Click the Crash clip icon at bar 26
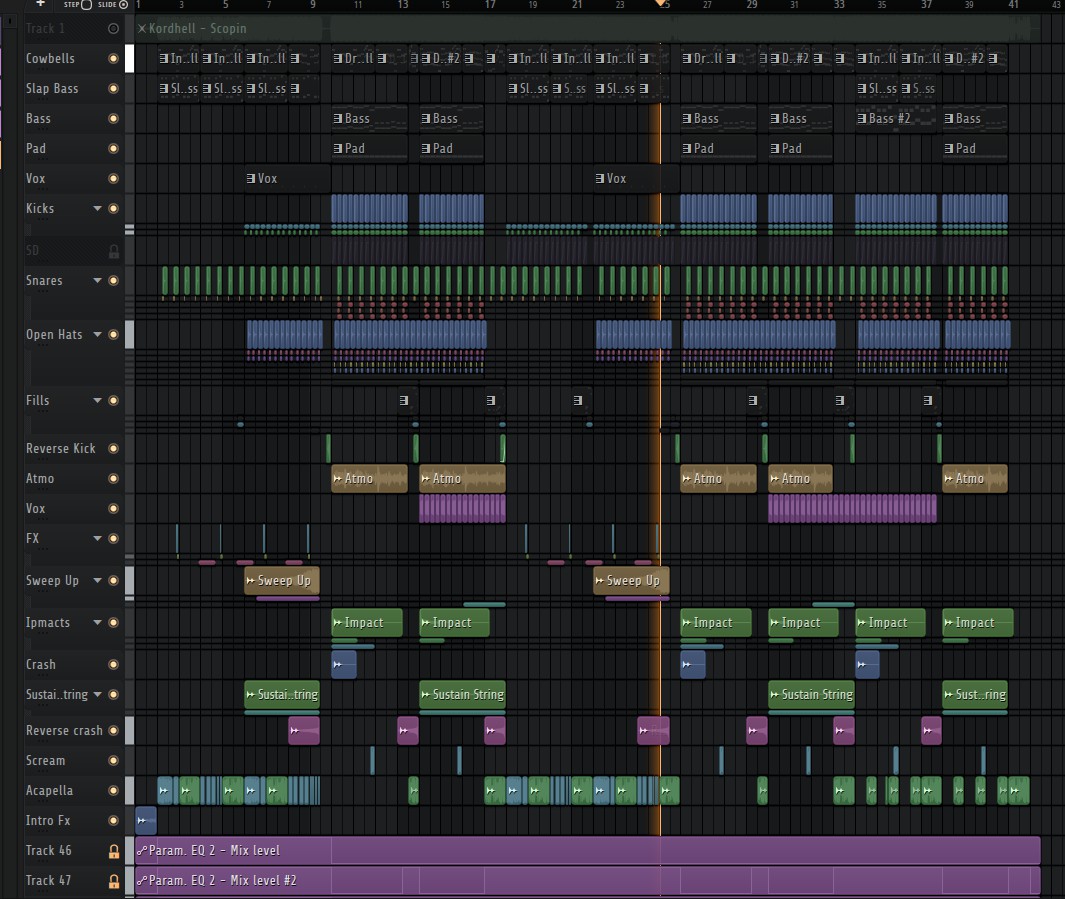Image resolution: width=1065 pixels, height=899 pixels. tap(687, 664)
